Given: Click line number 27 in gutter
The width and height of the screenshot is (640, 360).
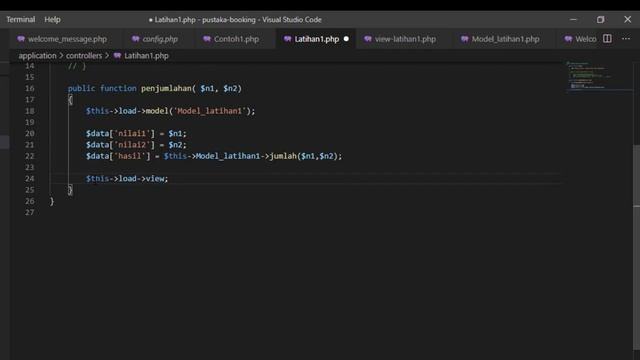Looking at the screenshot, I should [x=30, y=212].
